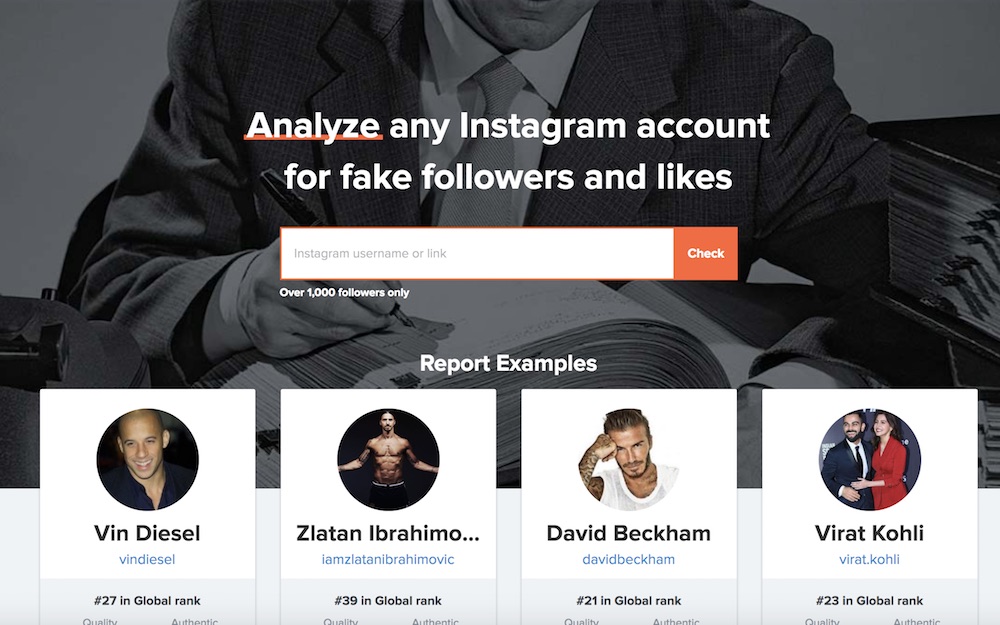
Task: Follow the vindiesel username link
Action: [147, 559]
